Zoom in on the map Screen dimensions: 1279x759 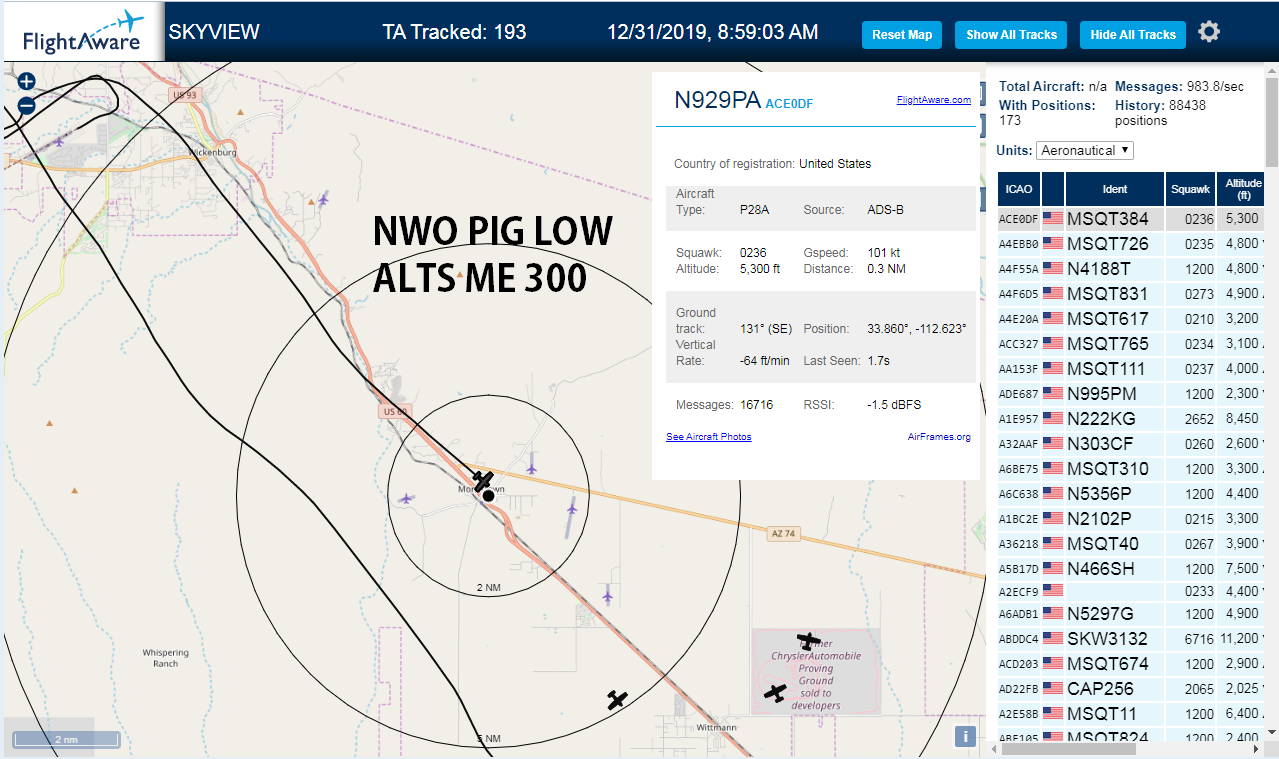click(27, 82)
